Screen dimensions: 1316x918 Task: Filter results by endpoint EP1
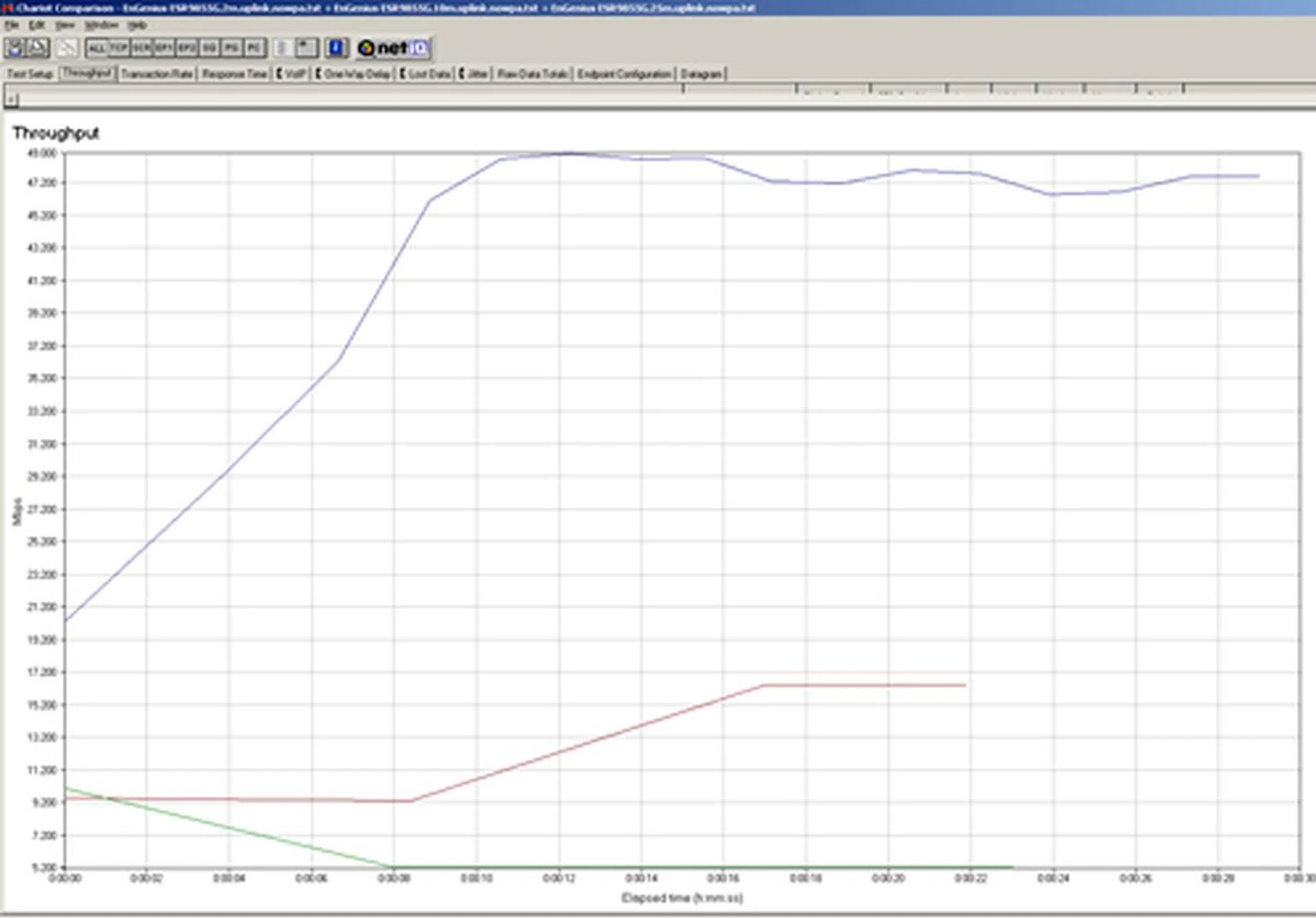[x=162, y=48]
